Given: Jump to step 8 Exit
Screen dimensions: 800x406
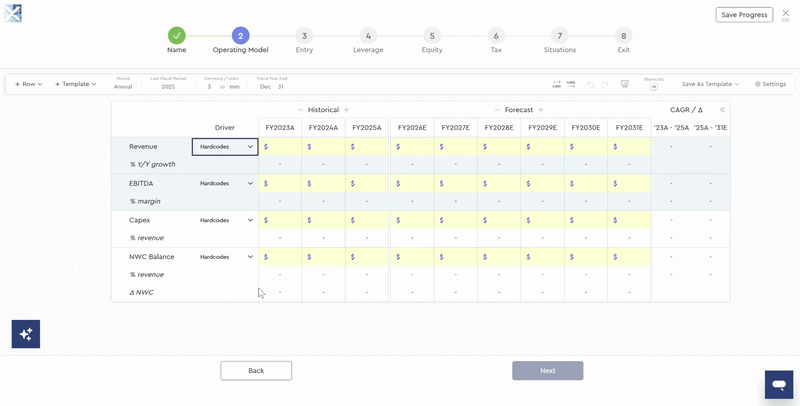Looking at the screenshot, I should (623, 36).
